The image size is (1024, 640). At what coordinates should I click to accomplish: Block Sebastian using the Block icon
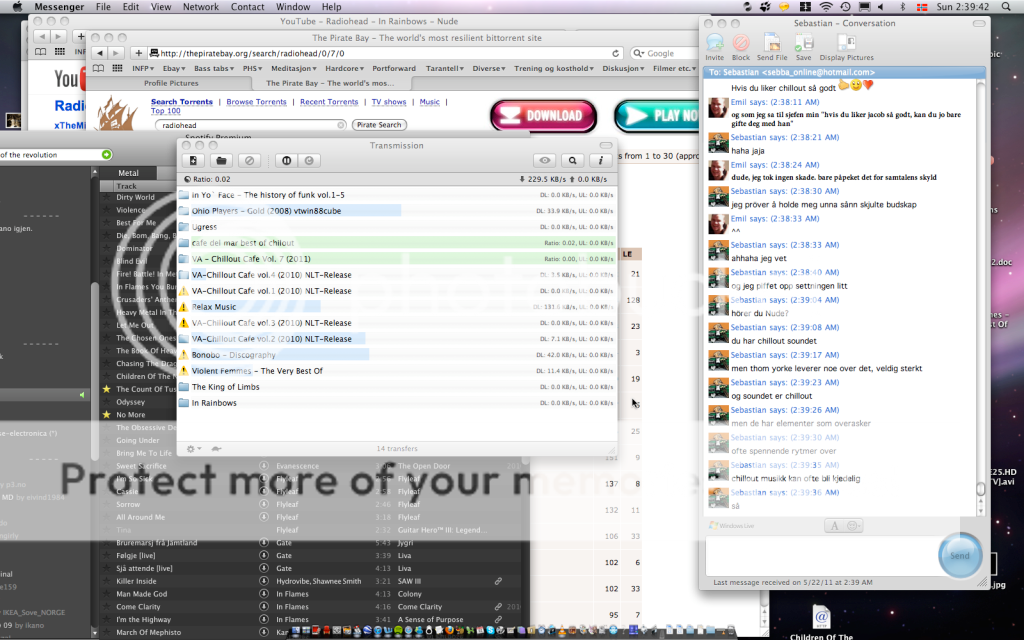(x=741, y=44)
